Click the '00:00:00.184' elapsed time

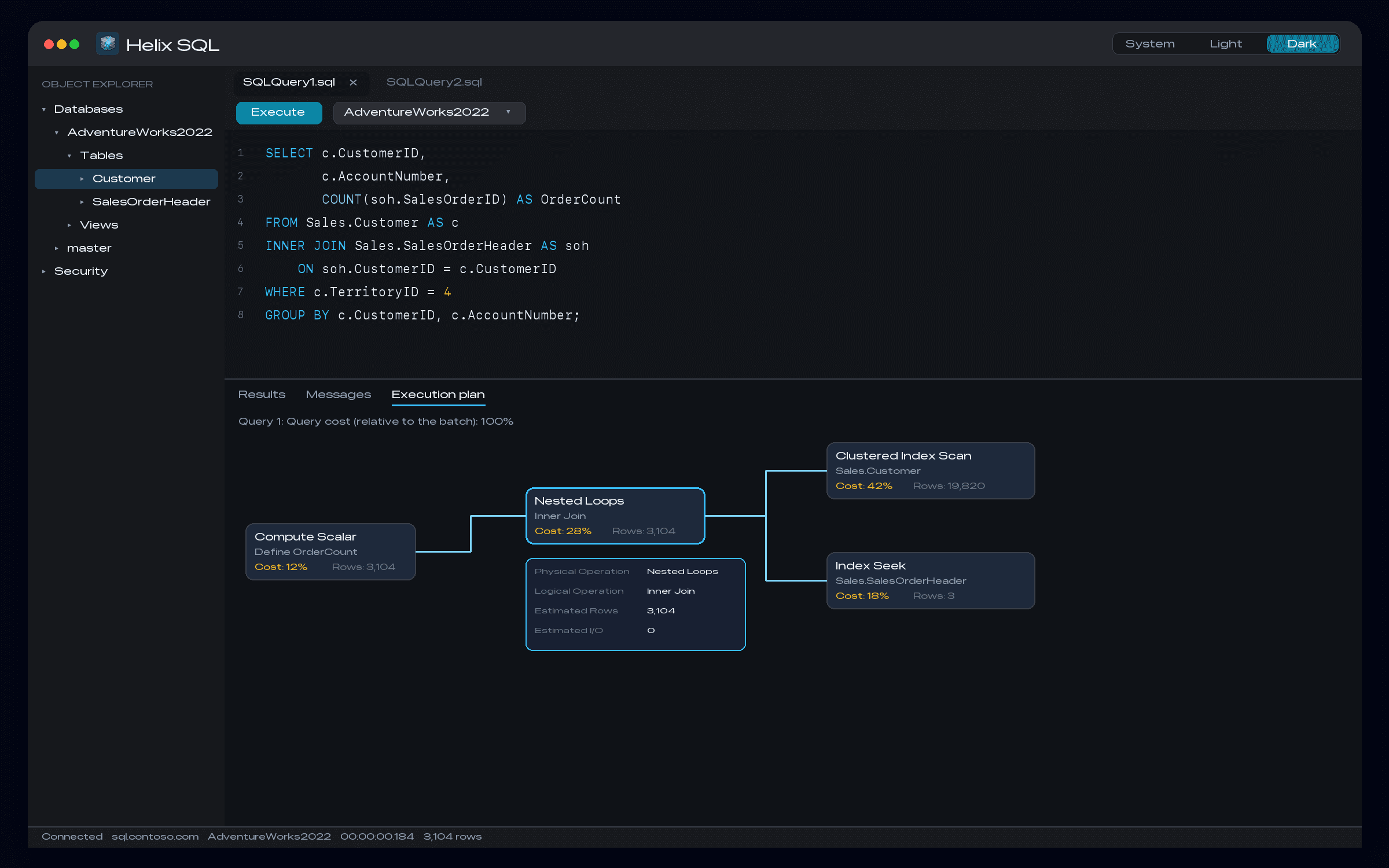coord(377,837)
